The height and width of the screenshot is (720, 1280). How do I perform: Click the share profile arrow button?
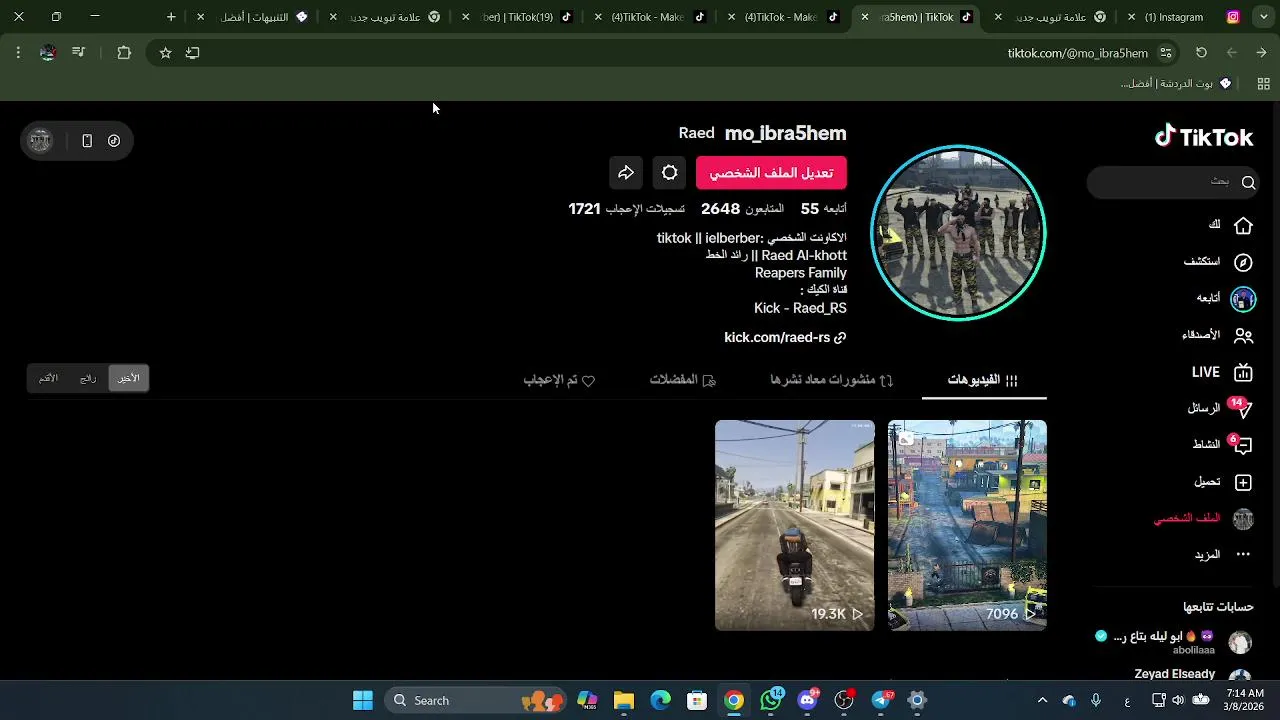pyautogui.click(x=626, y=173)
